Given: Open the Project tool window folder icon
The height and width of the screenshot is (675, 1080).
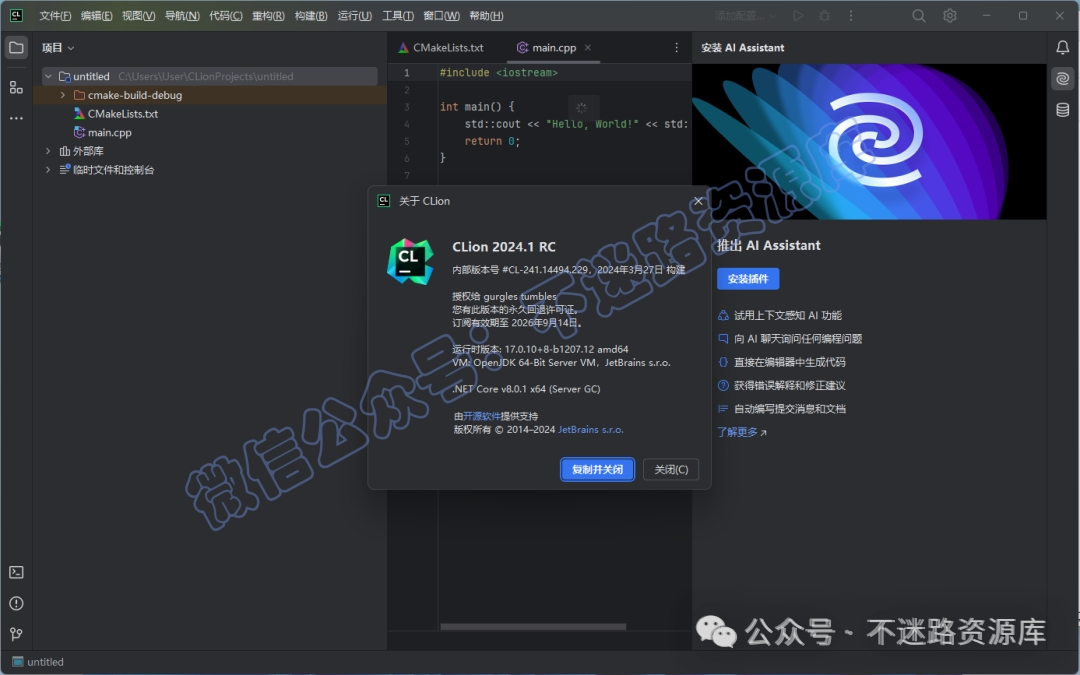Looking at the screenshot, I should (16, 48).
